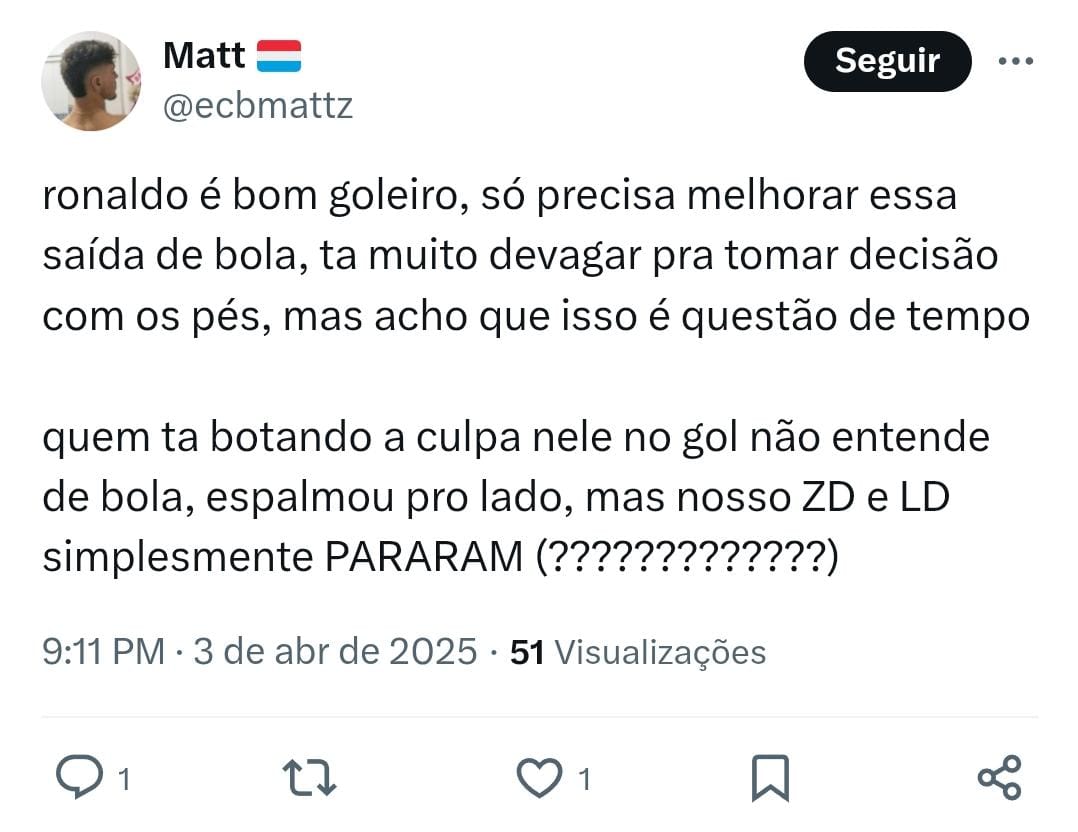Click the word PARARAM in the tweet

(423, 558)
